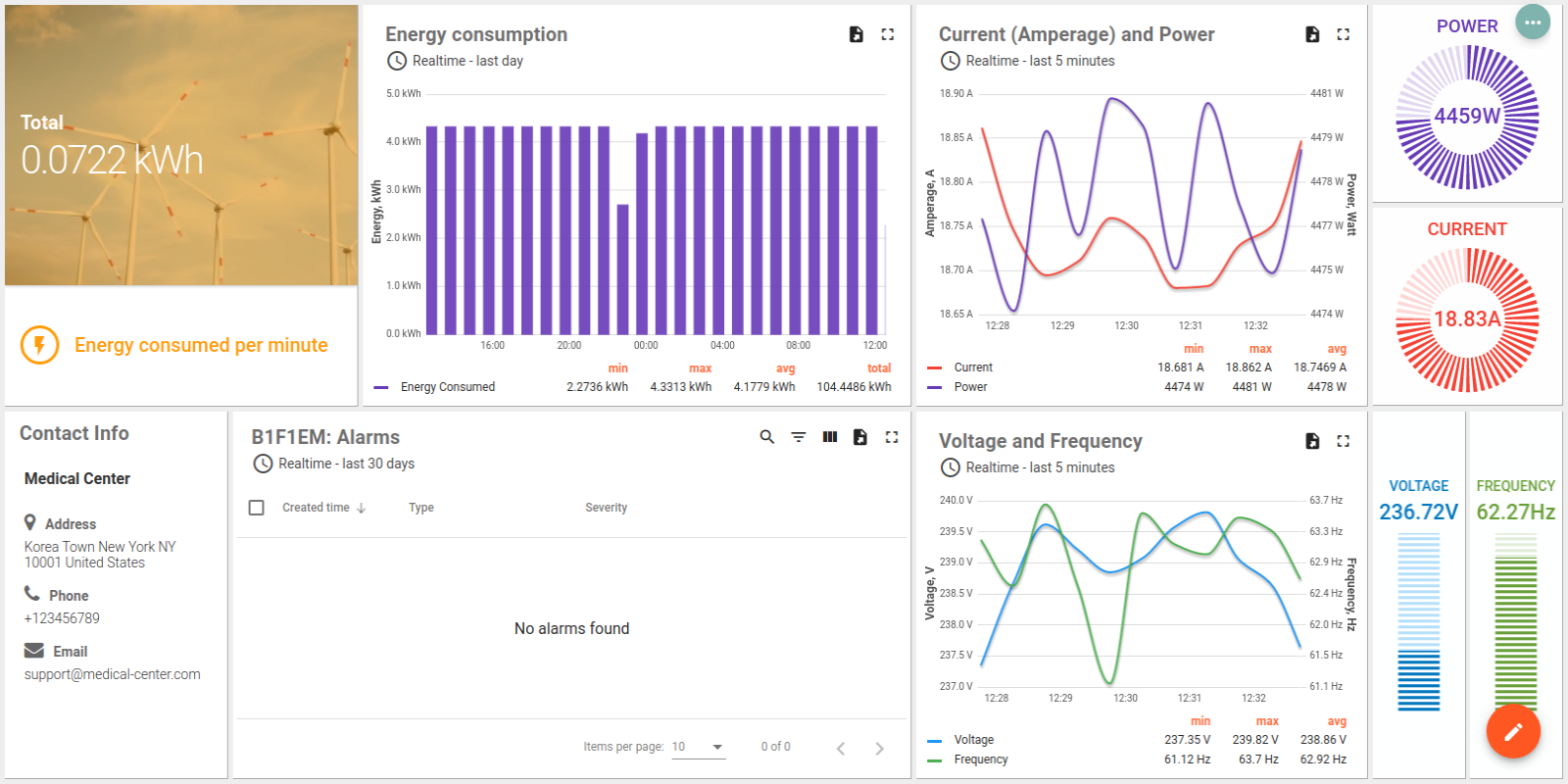Click Energy total value 104.4486 kWh
Screen dimensions: 1568x784
pyautogui.click(x=855, y=387)
